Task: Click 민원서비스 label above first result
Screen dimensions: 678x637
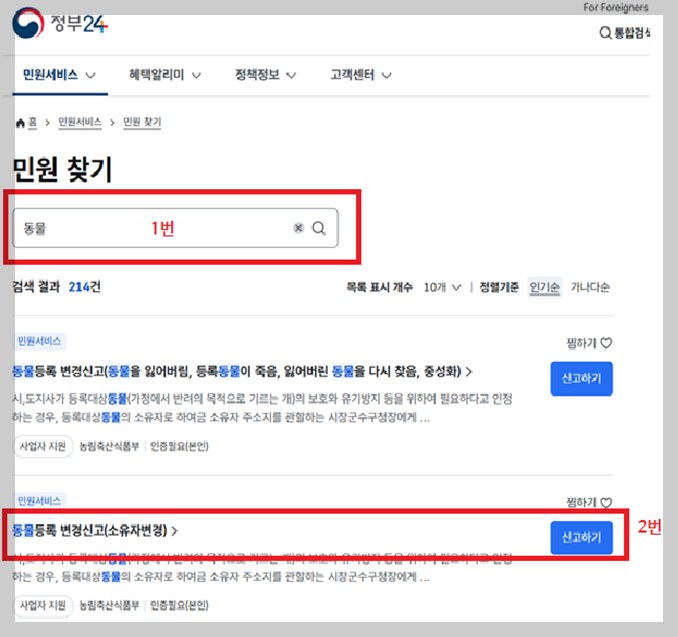Action: [x=39, y=341]
